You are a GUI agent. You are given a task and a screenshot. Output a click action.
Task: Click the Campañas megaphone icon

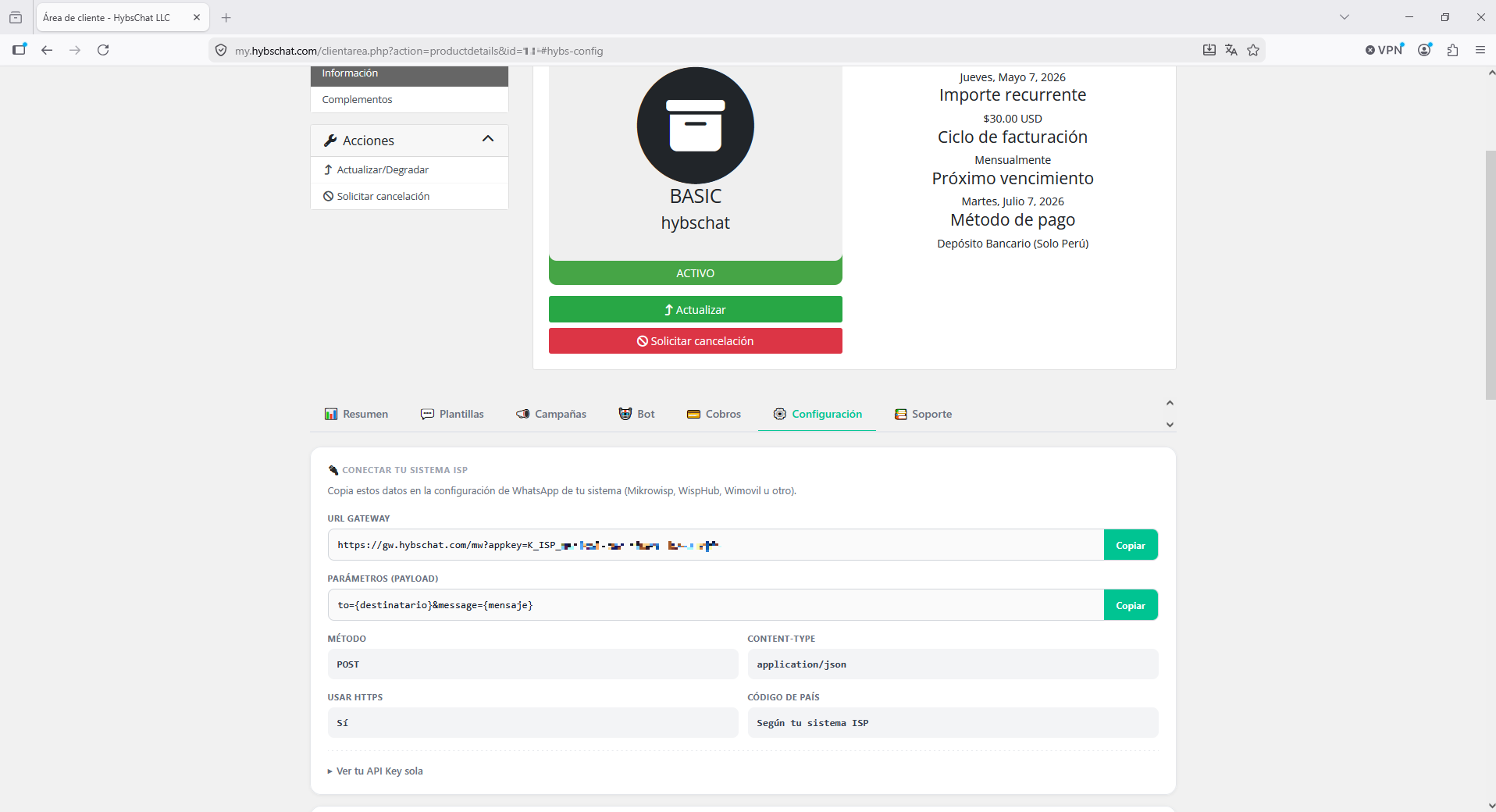(x=522, y=414)
